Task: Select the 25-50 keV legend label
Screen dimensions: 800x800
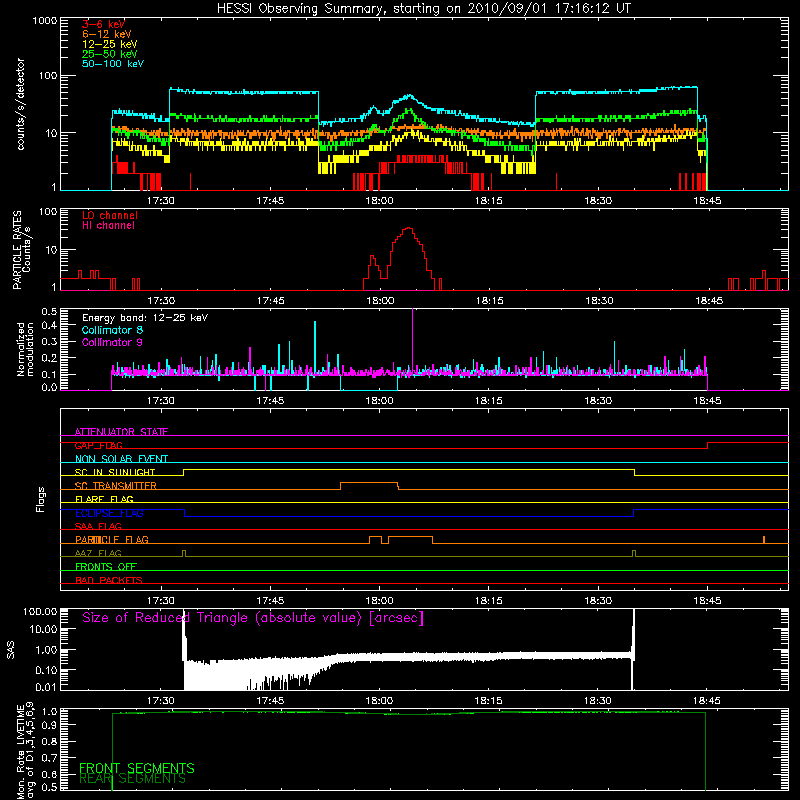Action: coord(110,54)
